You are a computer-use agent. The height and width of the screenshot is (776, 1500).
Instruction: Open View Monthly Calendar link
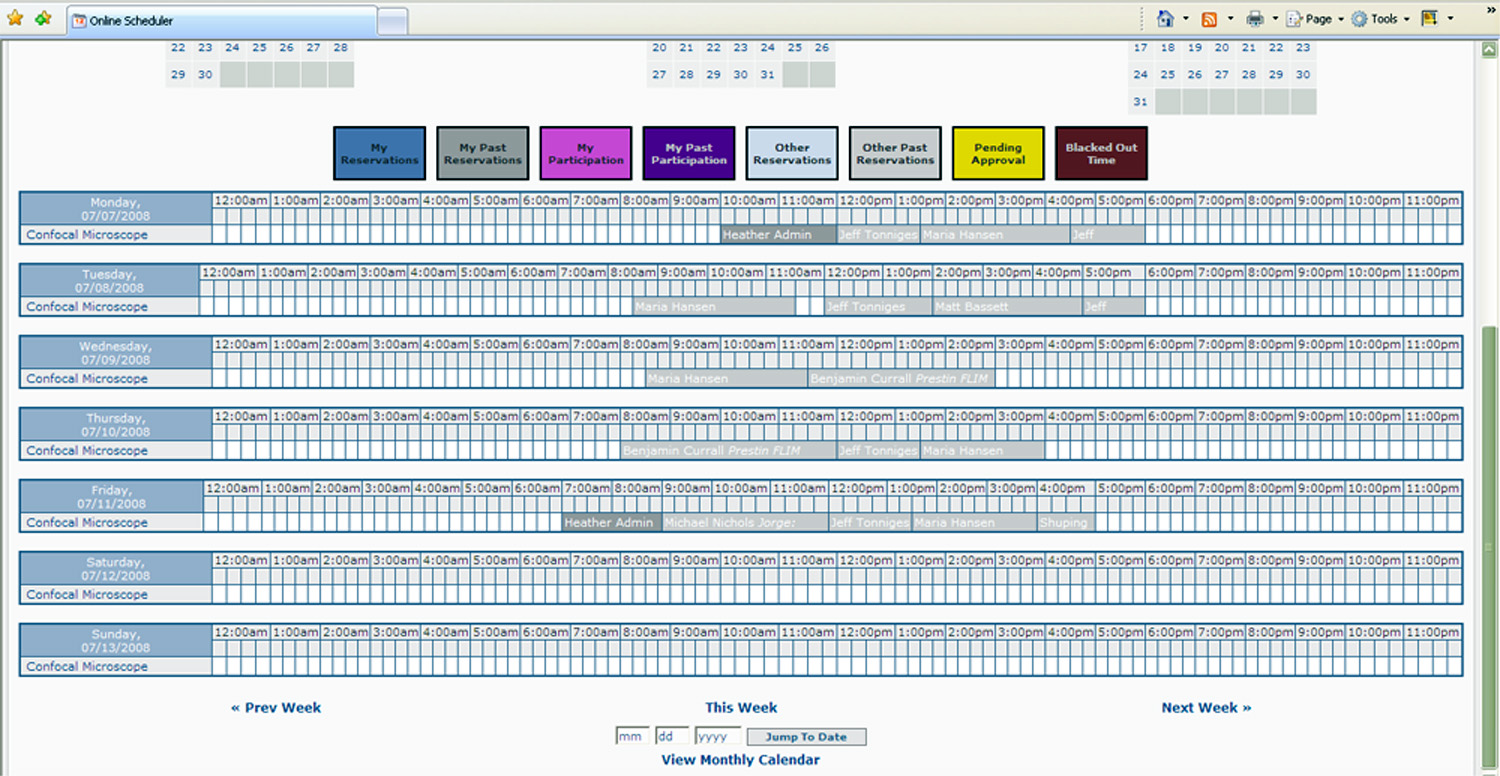(x=740, y=760)
